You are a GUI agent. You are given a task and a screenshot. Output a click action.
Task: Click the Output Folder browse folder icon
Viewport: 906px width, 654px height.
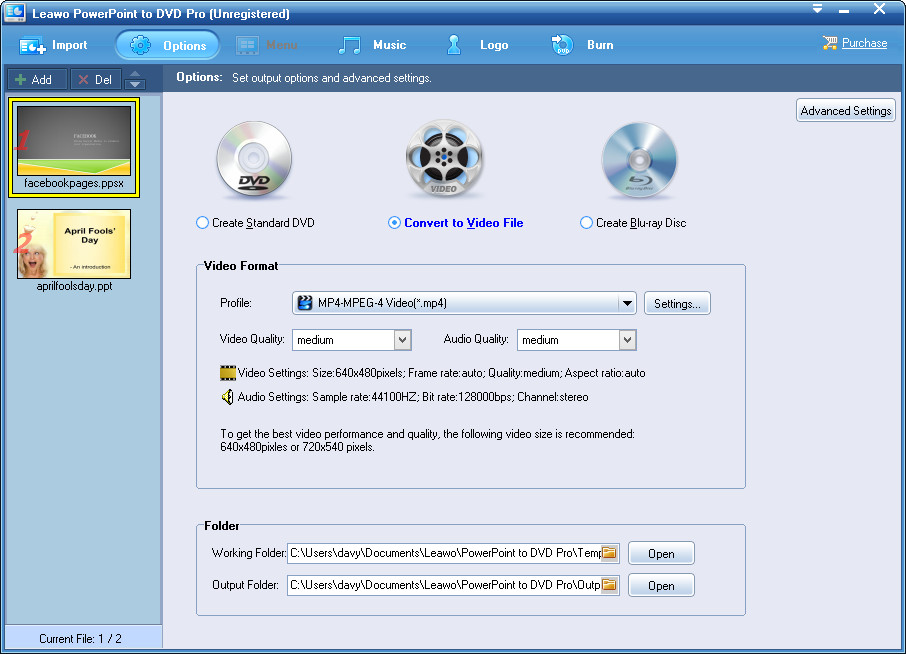coord(609,585)
